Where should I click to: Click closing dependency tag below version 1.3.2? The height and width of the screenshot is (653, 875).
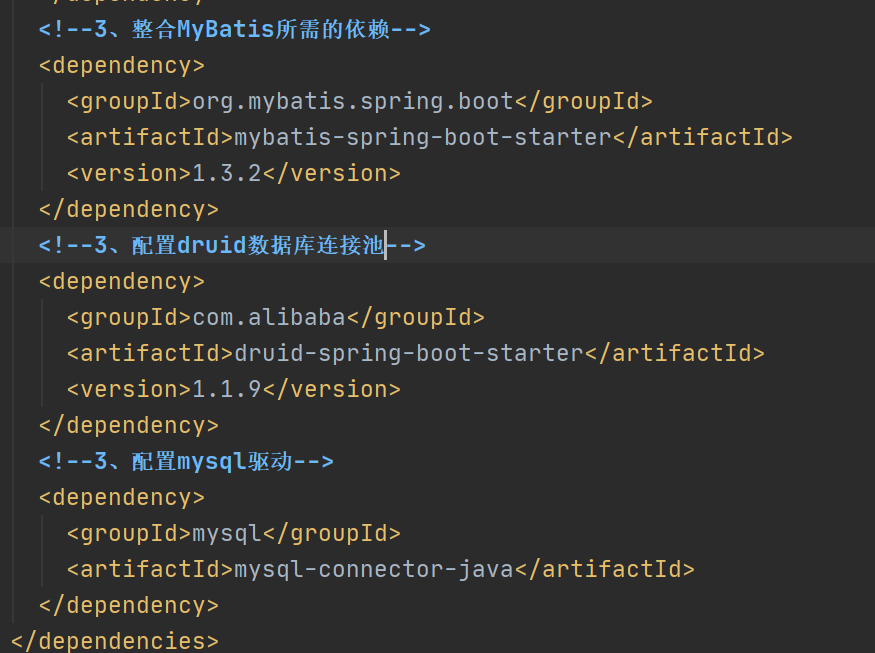pos(129,209)
